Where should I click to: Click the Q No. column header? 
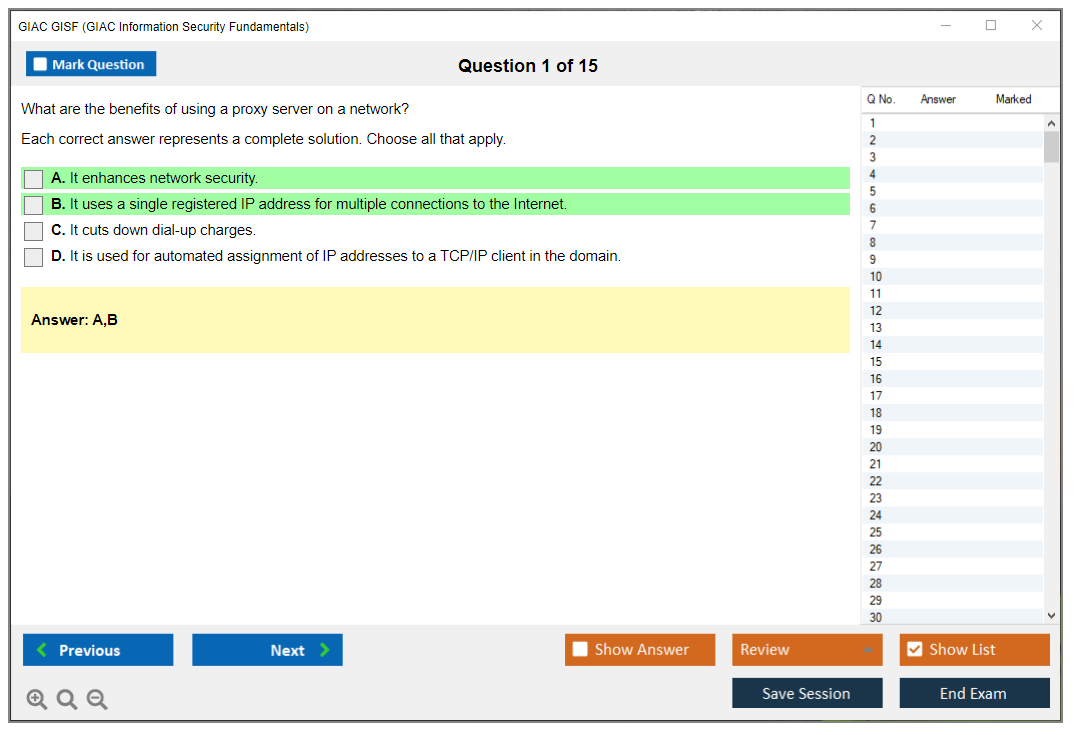pyautogui.click(x=881, y=99)
